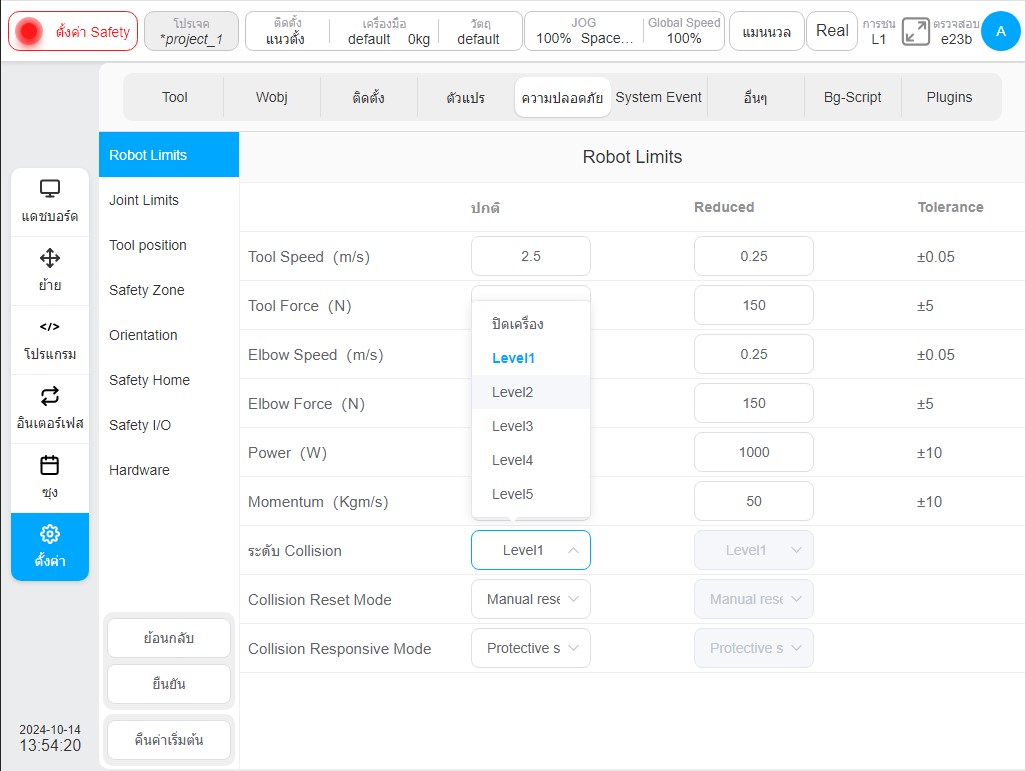Click the ตั้งค่า Safety button
Image resolution: width=1025 pixels, height=771 pixels.
pos(73,31)
